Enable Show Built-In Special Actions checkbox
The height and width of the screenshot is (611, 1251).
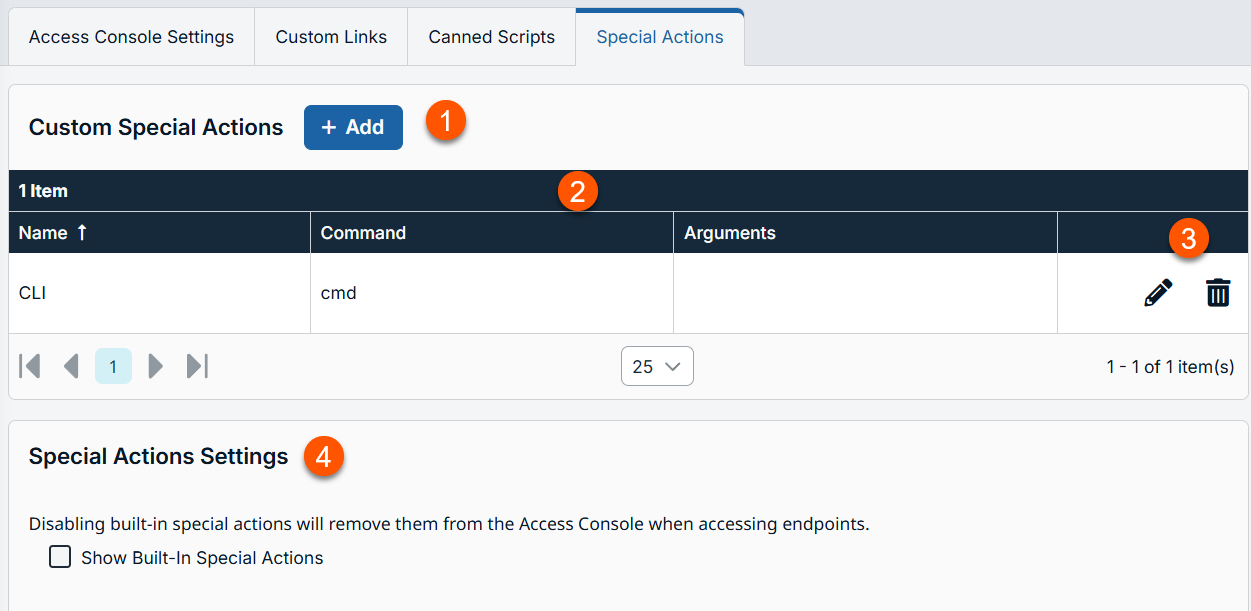[x=60, y=557]
